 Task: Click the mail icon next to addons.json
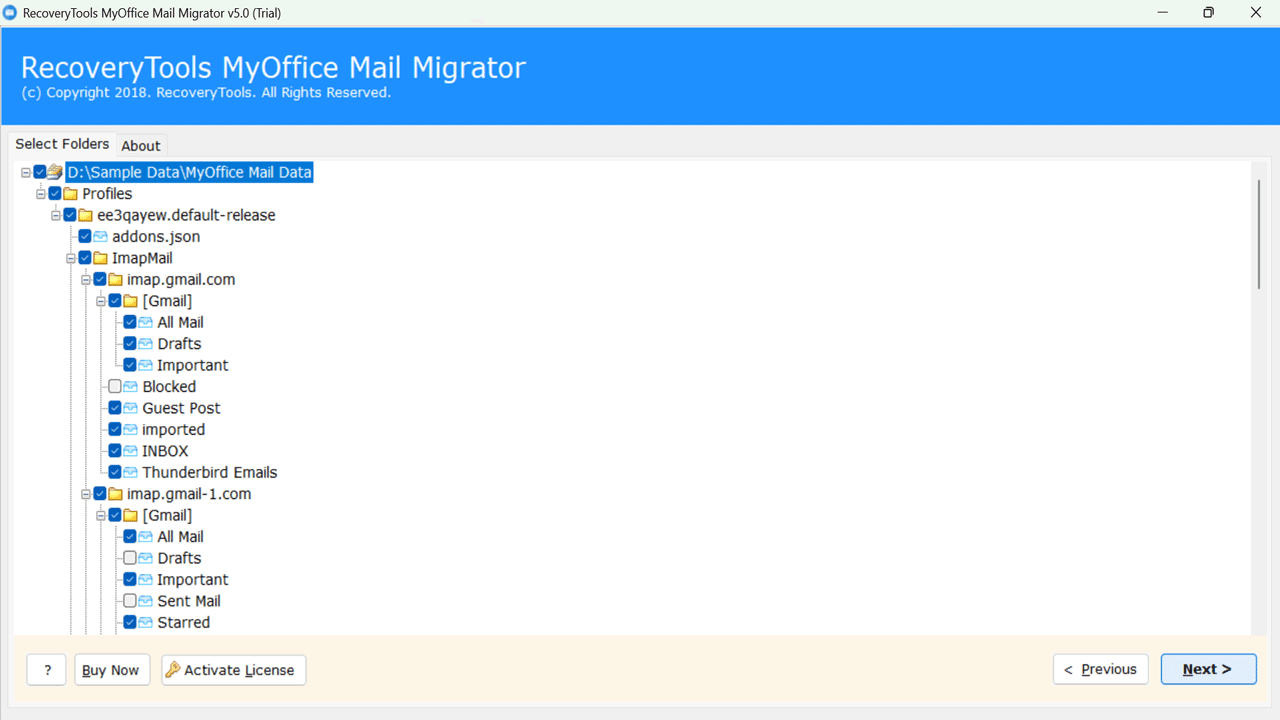pos(100,237)
